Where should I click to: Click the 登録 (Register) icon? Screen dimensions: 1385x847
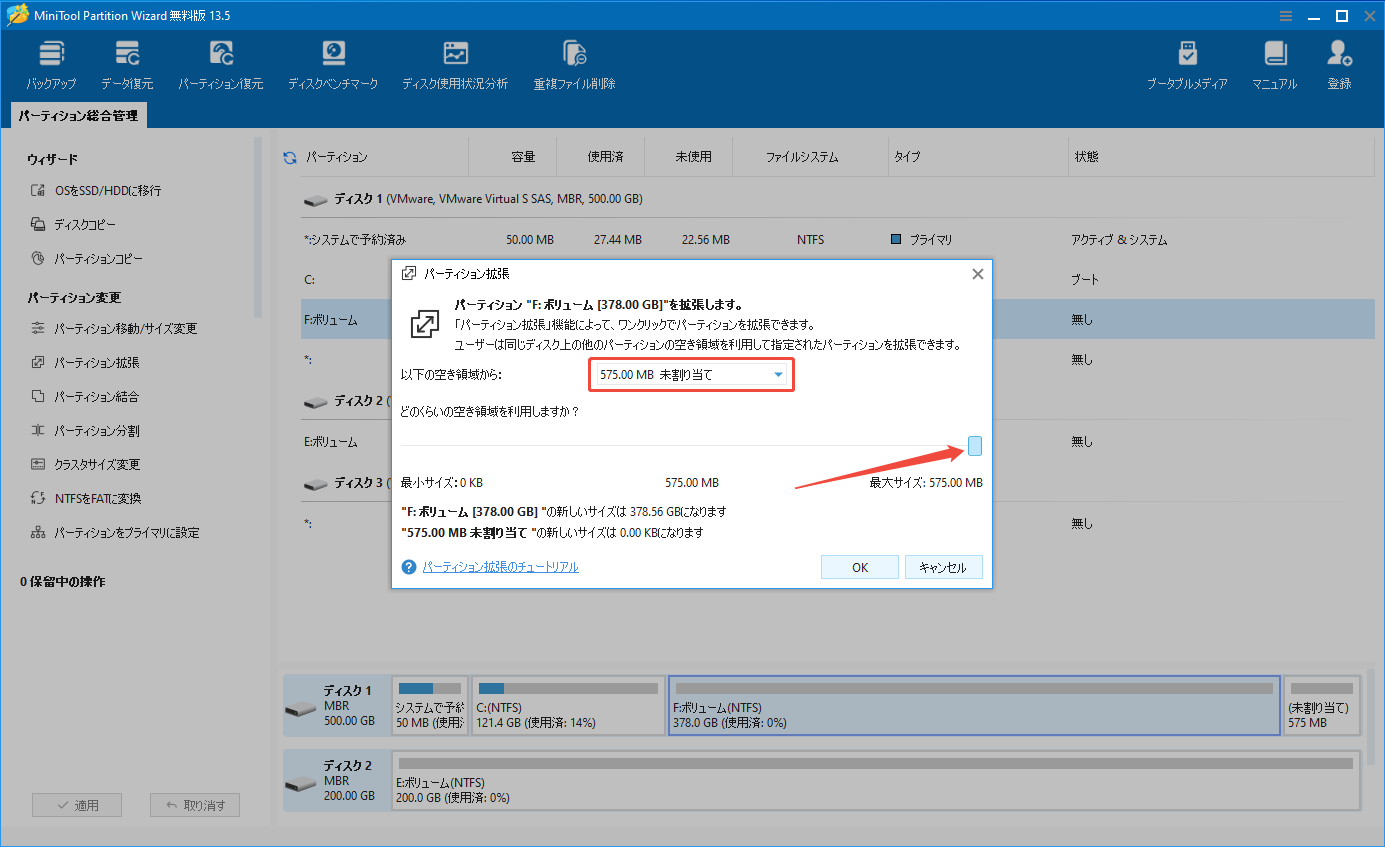(x=1339, y=62)
